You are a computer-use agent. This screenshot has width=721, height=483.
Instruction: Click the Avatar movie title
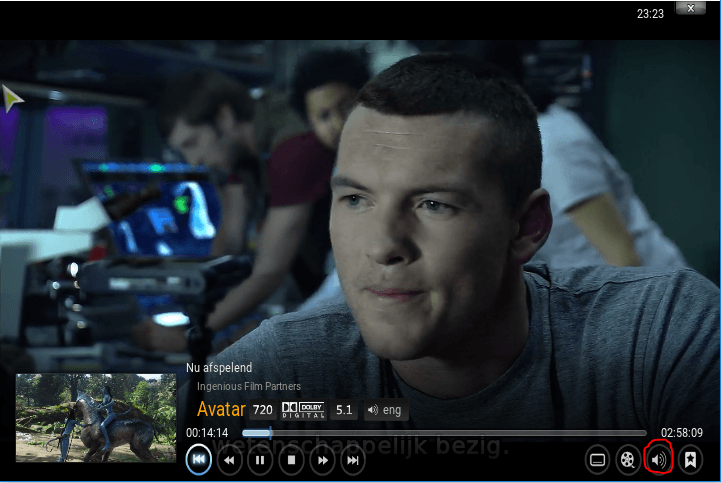coord(221,410)
